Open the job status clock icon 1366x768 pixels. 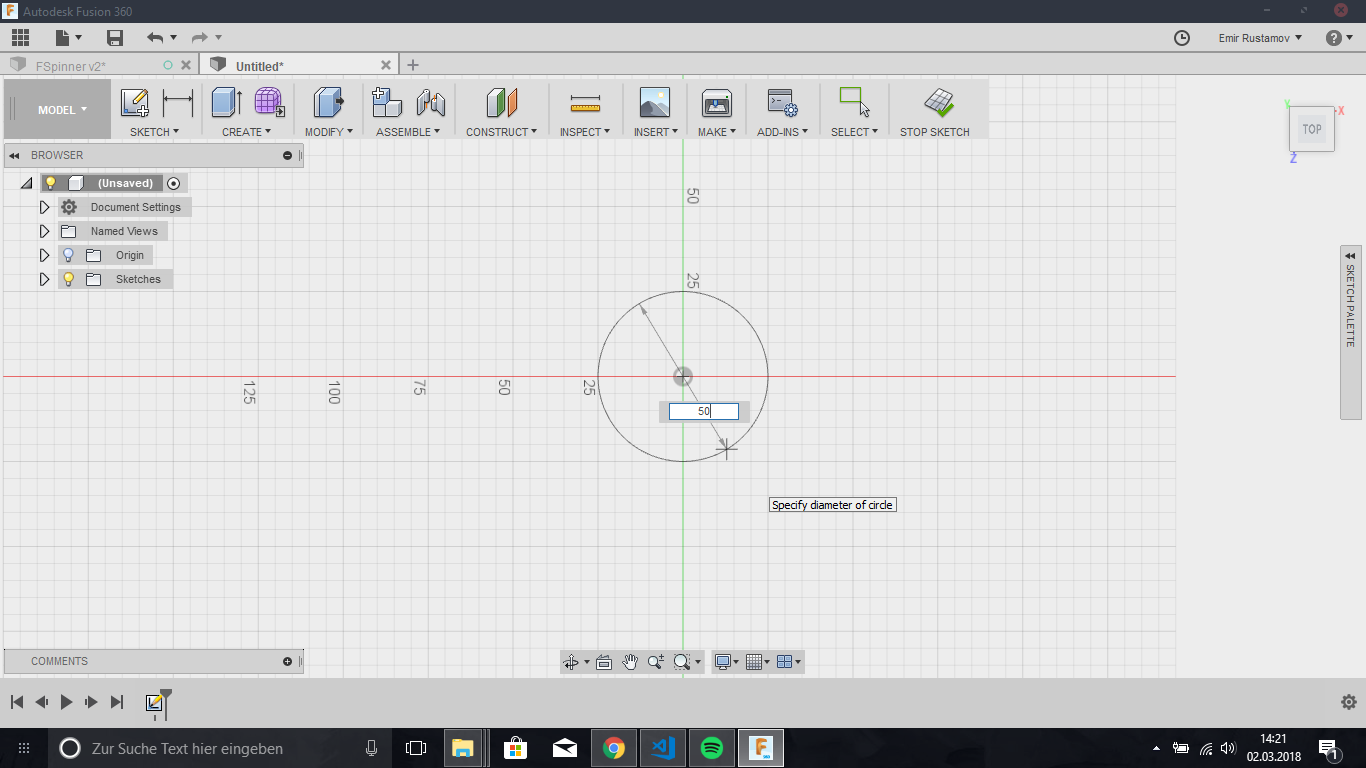tap(1182, 38)
